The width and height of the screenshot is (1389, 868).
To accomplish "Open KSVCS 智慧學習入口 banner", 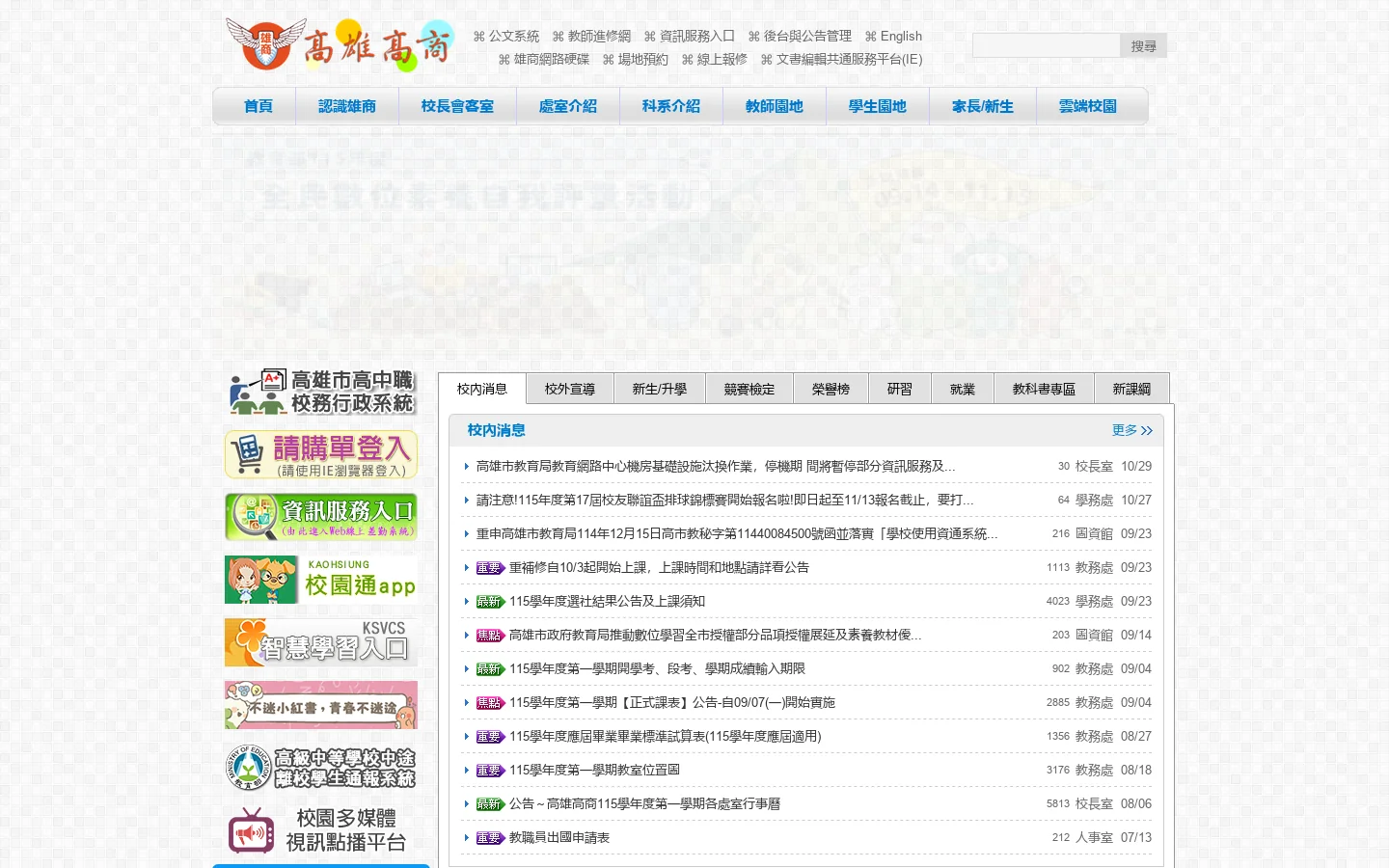I will tap(321, 642).
